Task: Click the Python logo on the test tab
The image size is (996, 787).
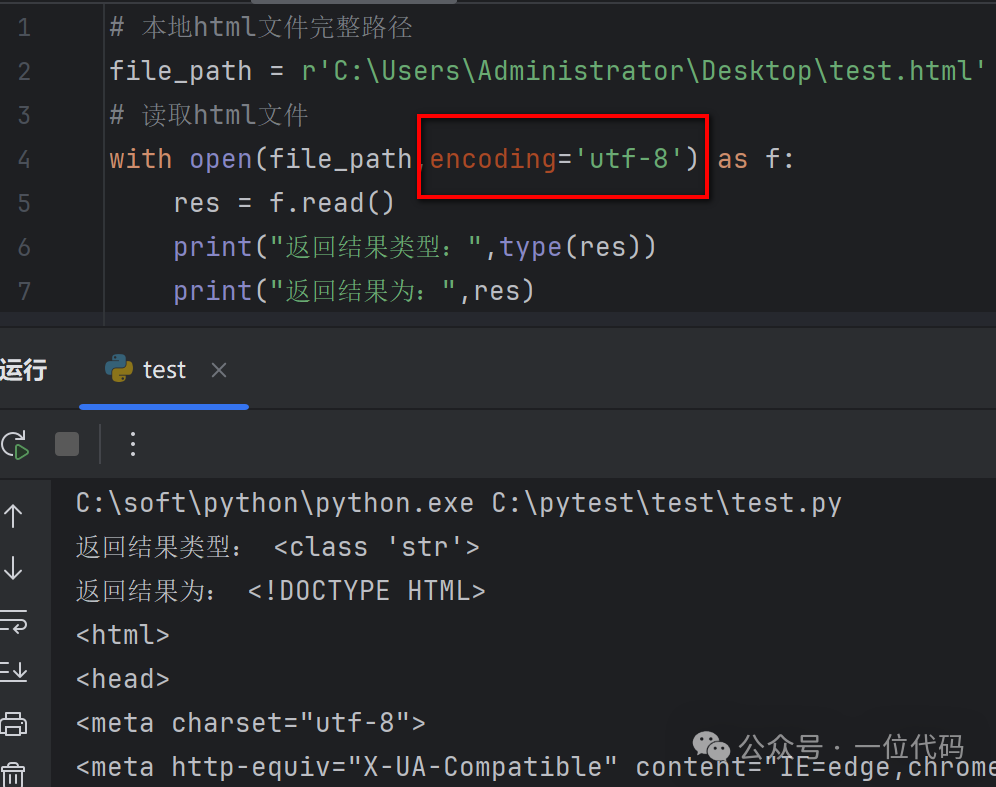Action: [119, 369]
